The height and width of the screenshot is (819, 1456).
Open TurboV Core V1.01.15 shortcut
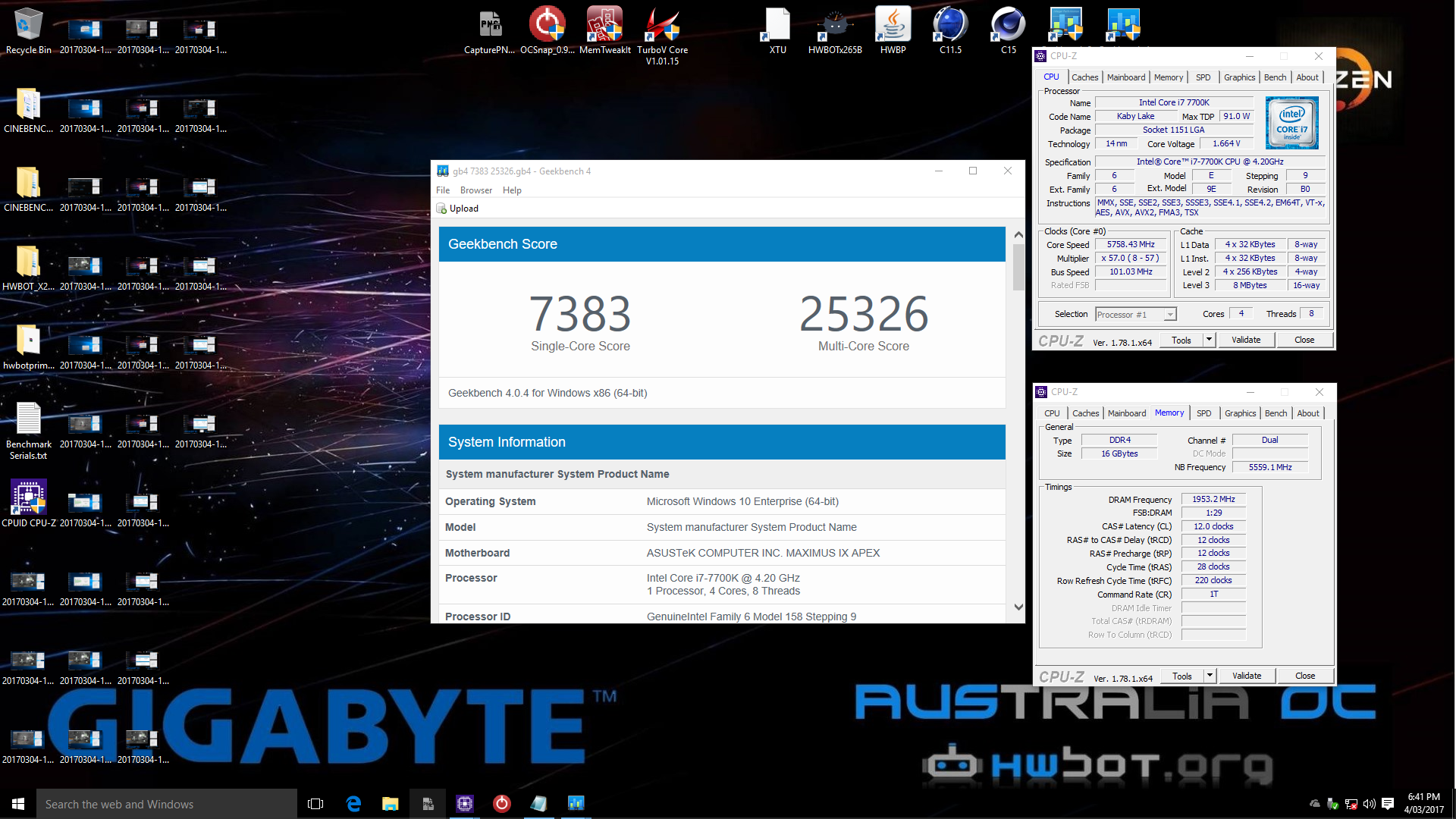[663, 35]
